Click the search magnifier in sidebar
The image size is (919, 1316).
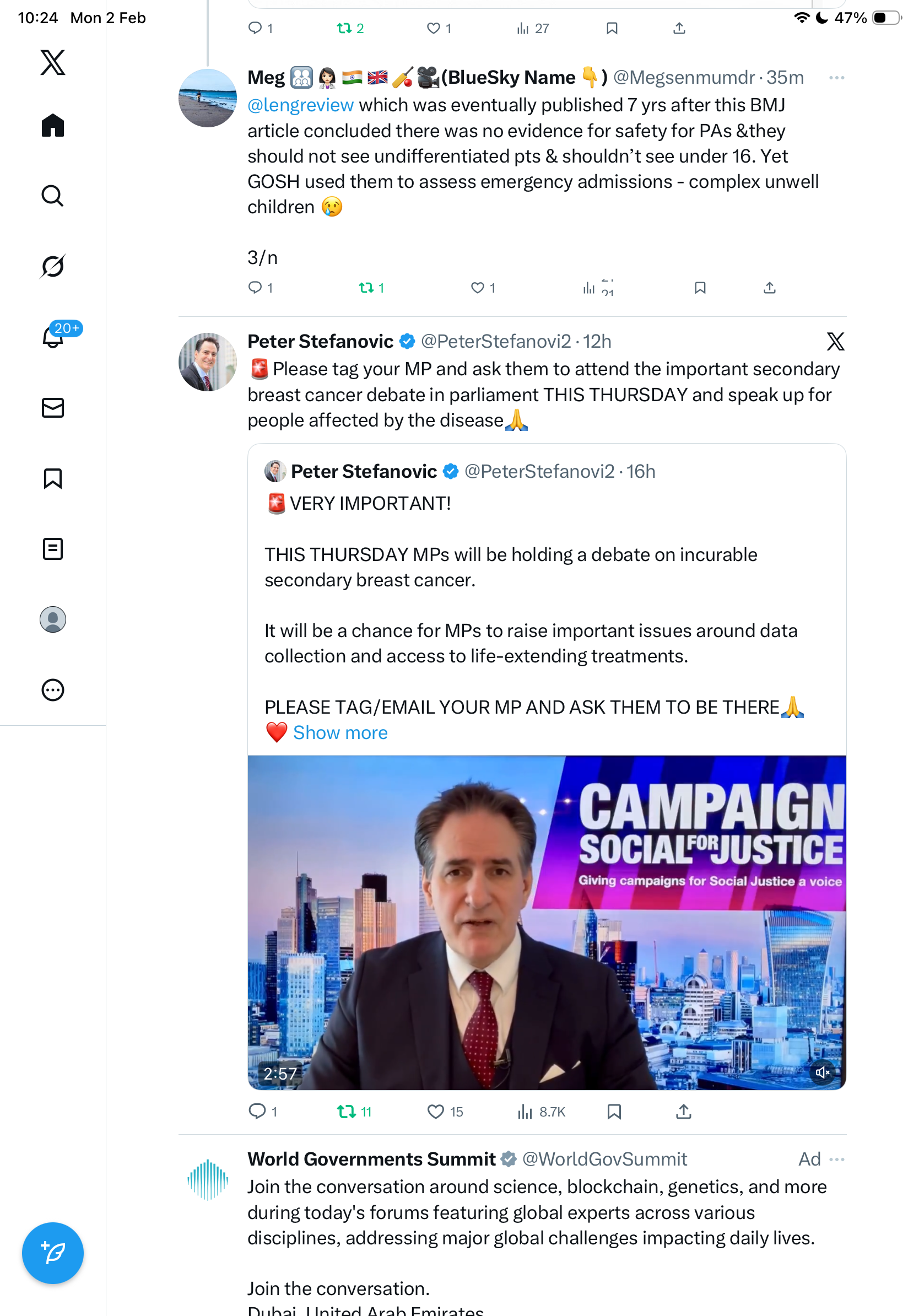(x=53, y=196)
